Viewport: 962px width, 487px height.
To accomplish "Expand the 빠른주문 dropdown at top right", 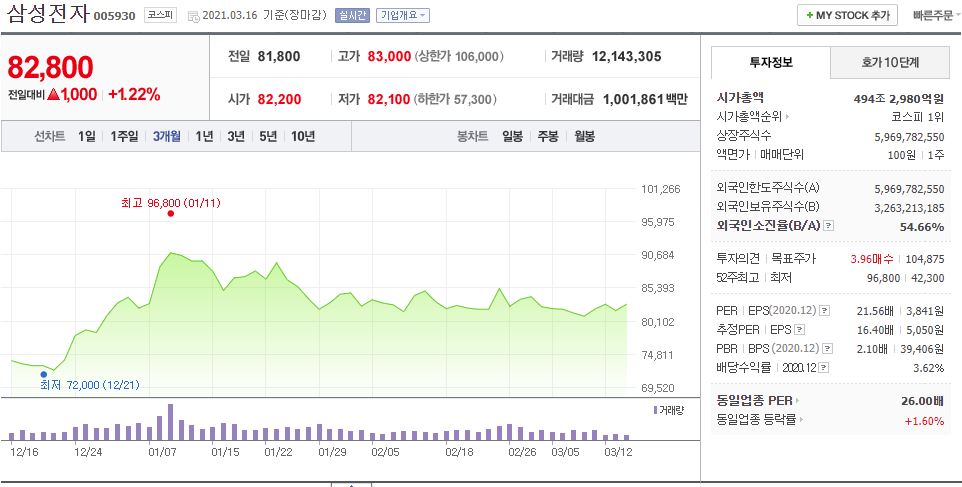I will [936, 15].
